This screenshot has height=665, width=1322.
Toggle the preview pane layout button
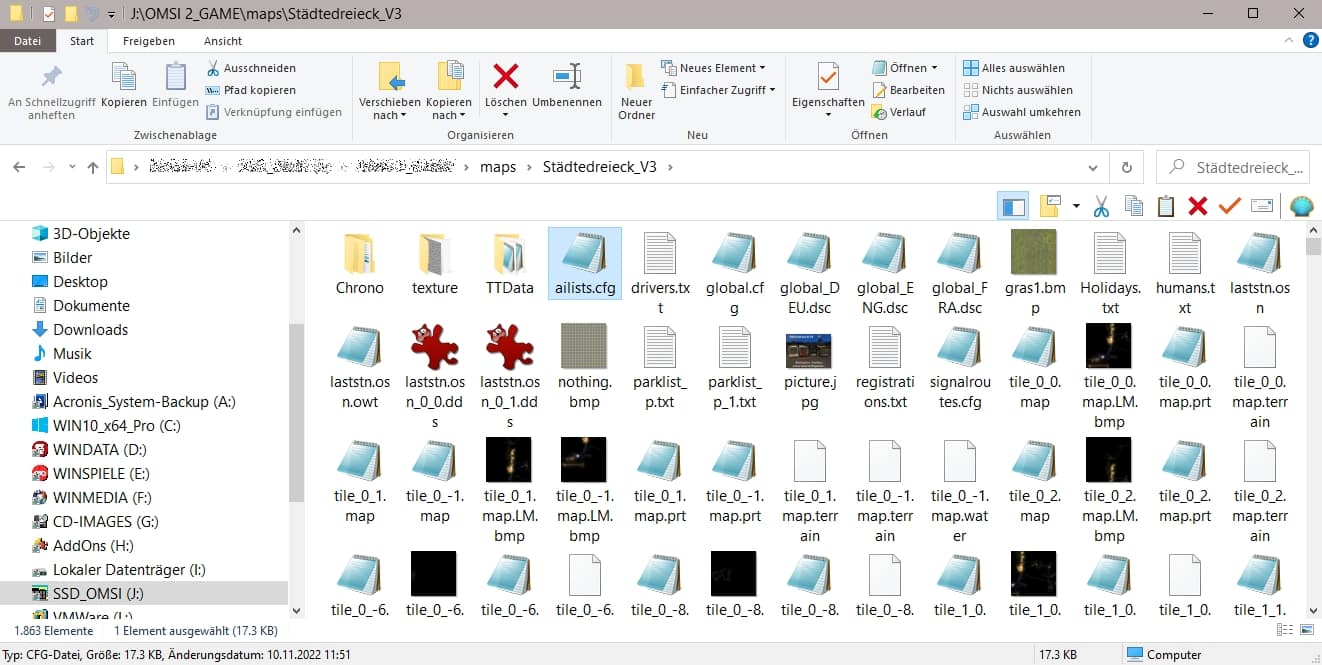click(x=1014, y=206)
